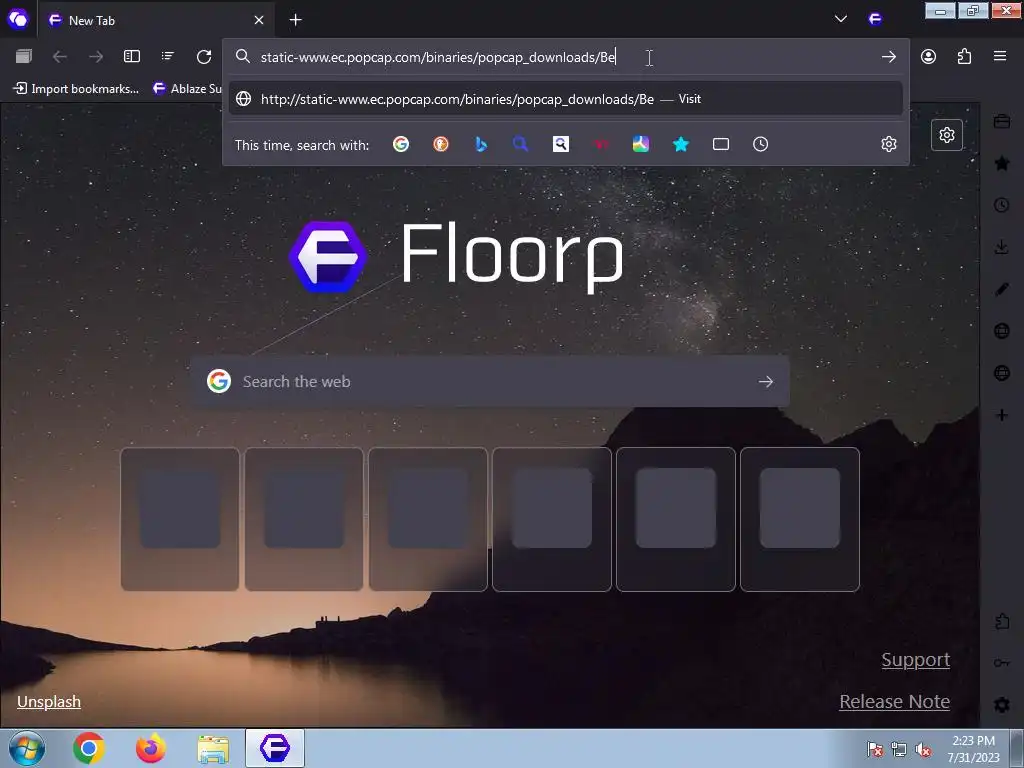Open the Action Center flag in the tray
This screenshot has height=768, width=1024.
[874, 749]
